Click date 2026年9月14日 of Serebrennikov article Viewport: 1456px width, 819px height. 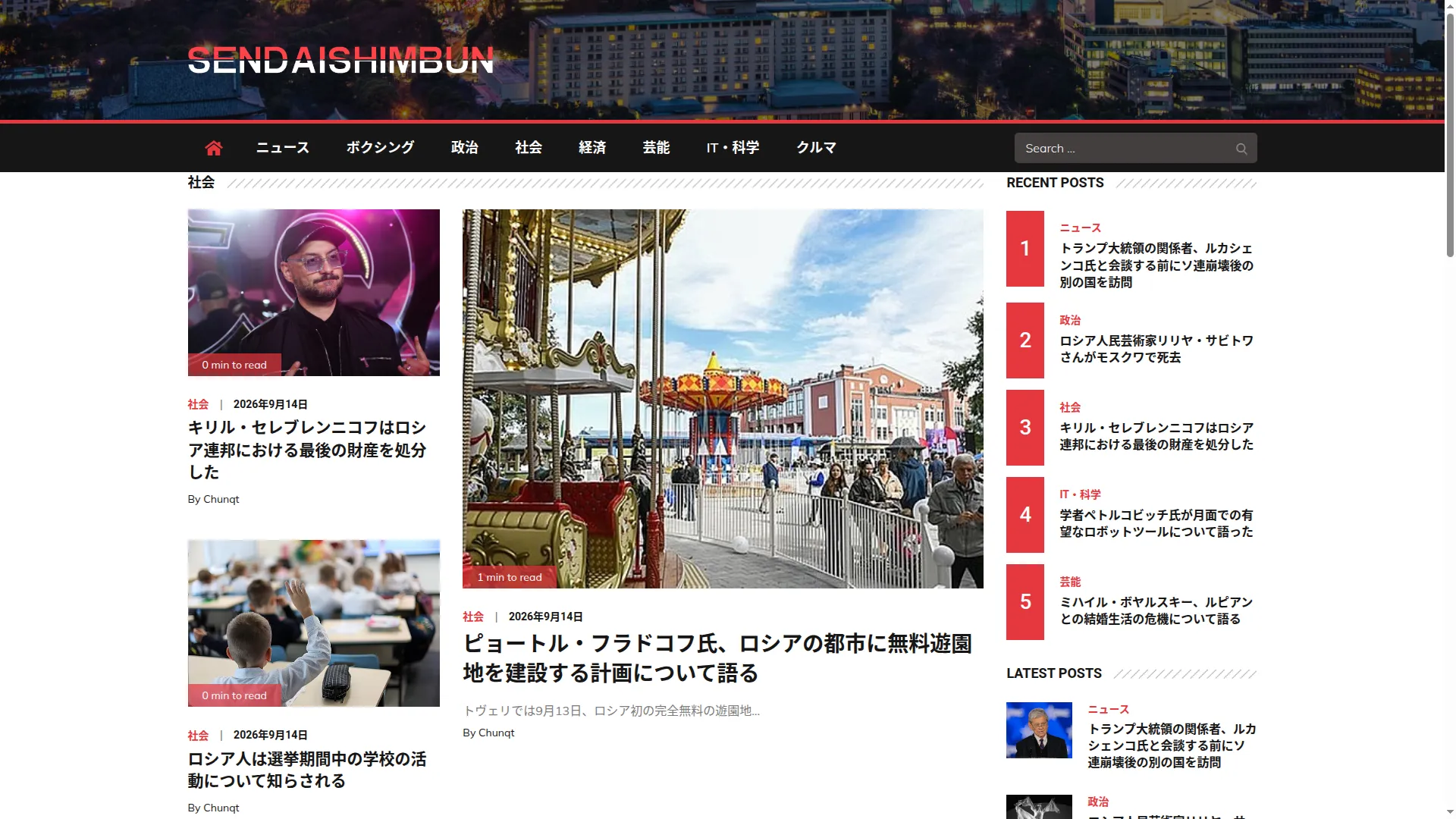[x=270, y=404]
